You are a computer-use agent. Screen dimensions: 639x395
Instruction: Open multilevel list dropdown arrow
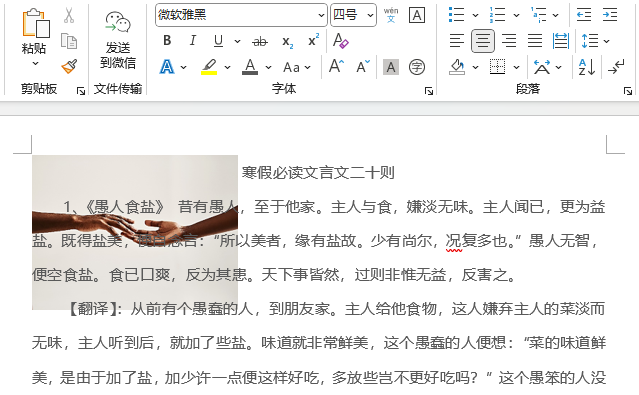pyautogui.click(x=556, y=15)
